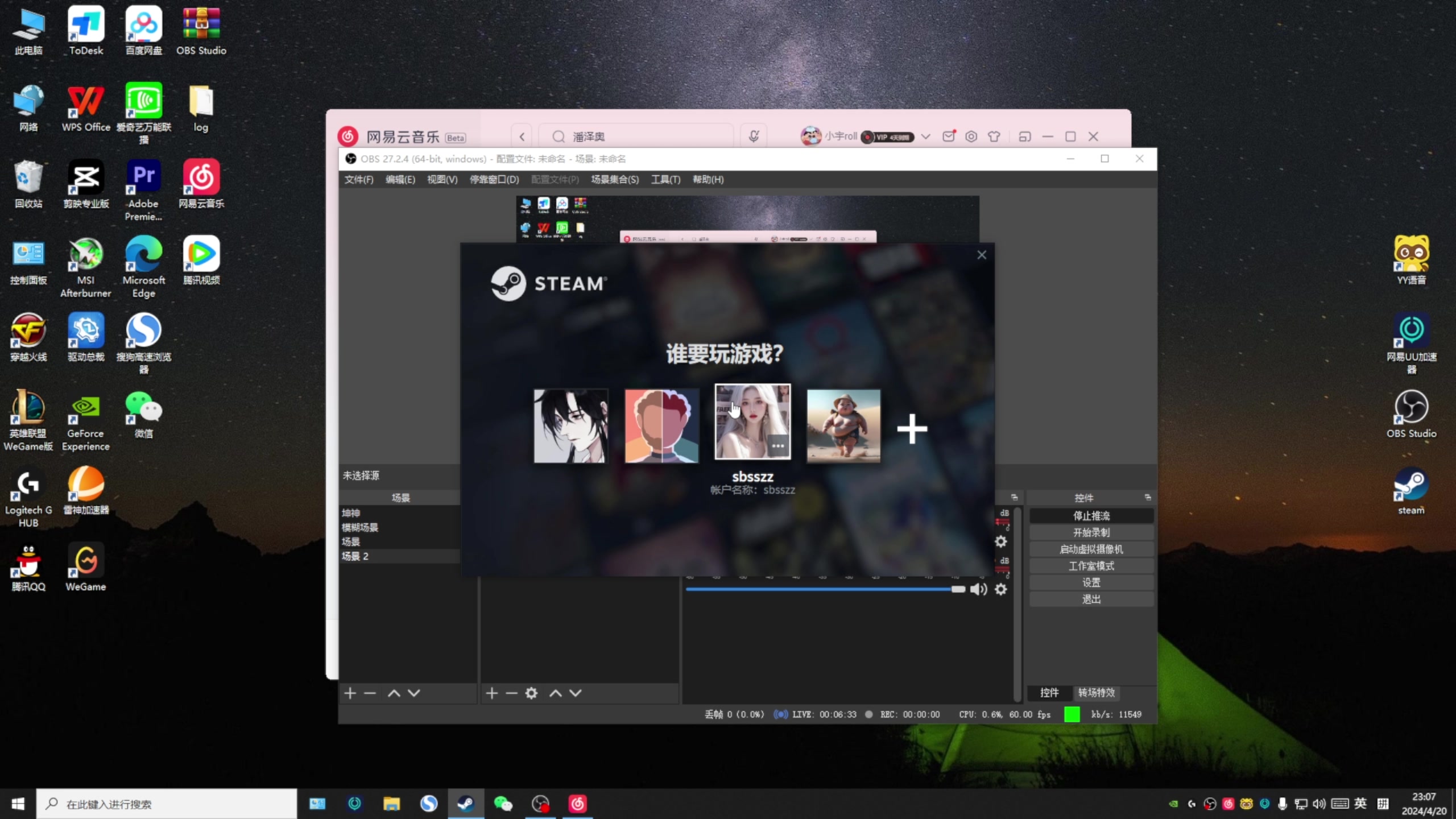1456x819 pixels.
Task: Add a scene with the plus button
Action: (x=350, y=693)
